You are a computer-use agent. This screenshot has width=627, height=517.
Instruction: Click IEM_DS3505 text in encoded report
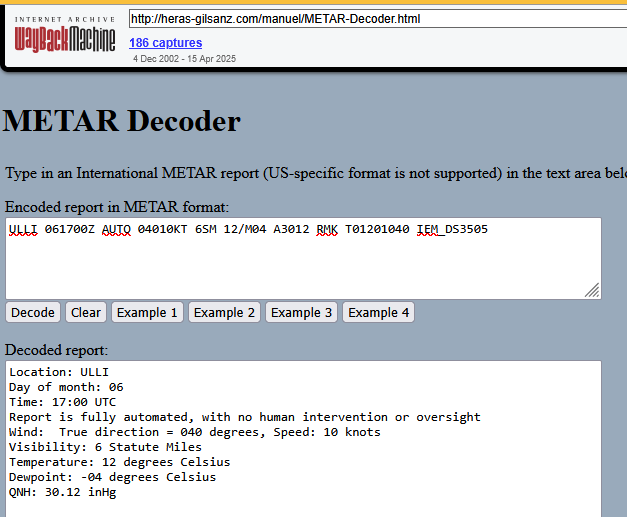click(452, 230)
